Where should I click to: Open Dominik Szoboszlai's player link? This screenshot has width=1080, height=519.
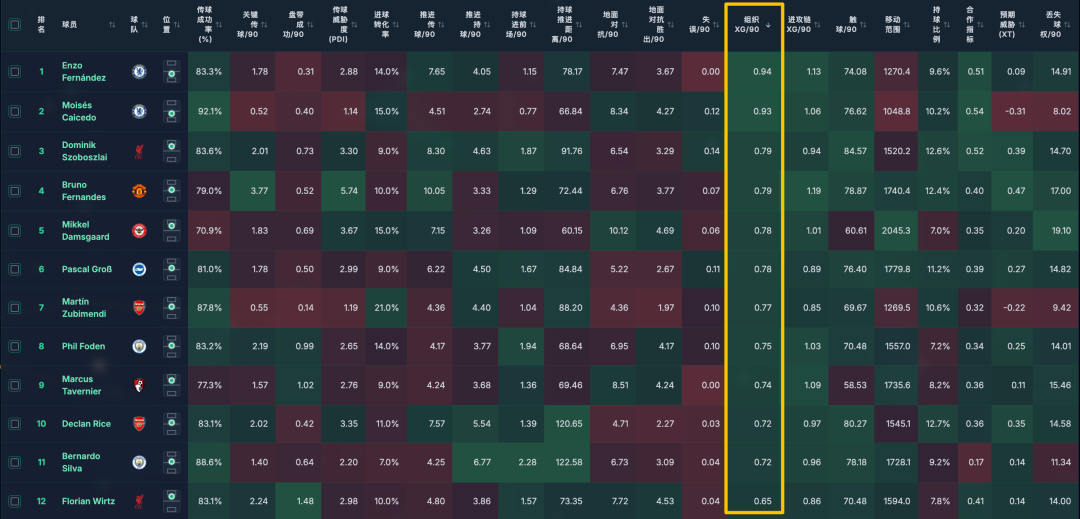[x=86, y=151]
